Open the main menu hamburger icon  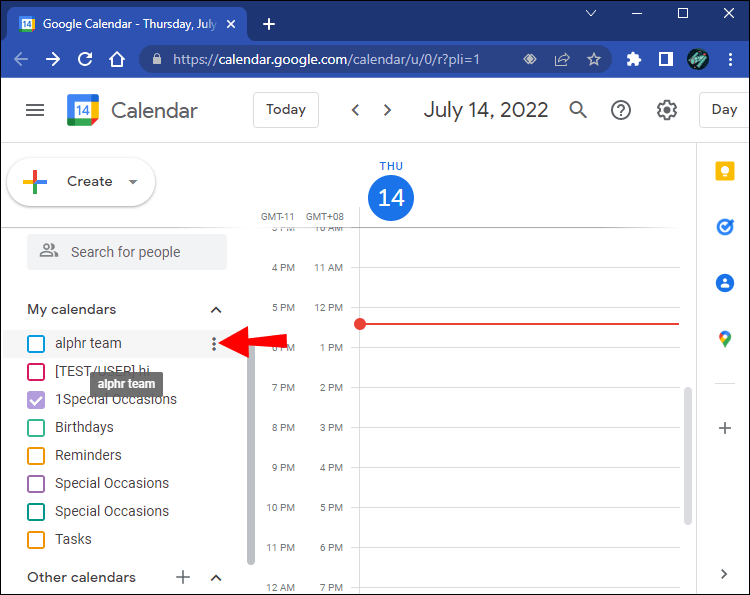pyautogui.click(x=35, y=110)
